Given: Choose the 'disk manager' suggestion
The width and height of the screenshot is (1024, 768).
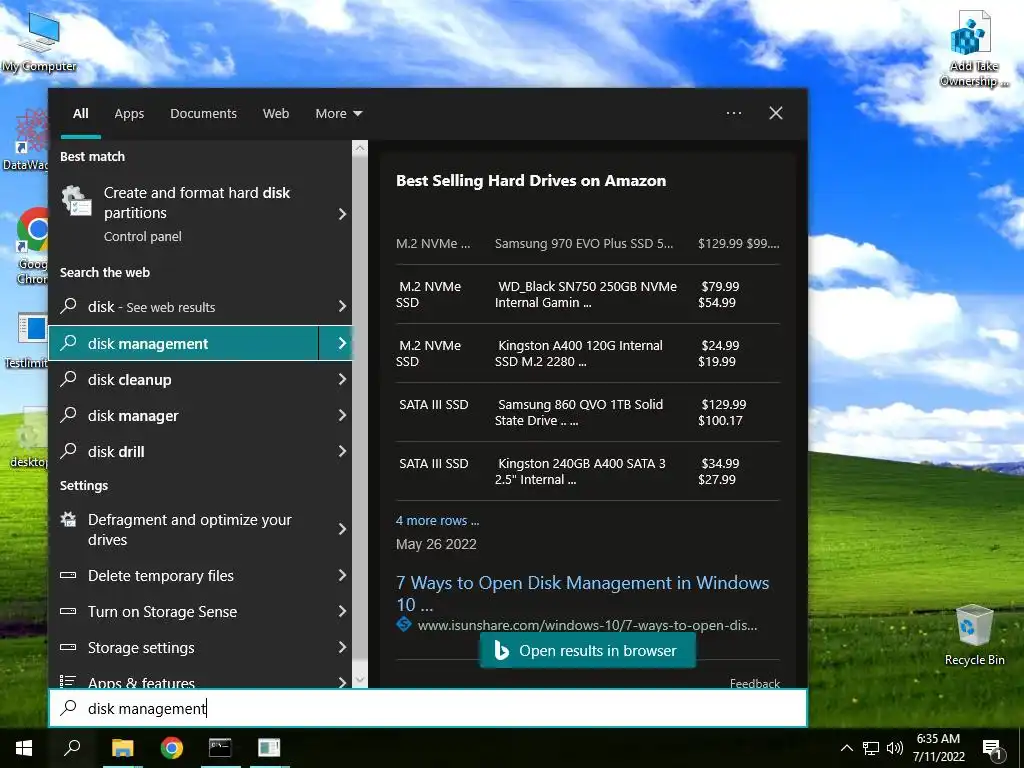Looking at the screenshot, I should (x=183, y=415).
